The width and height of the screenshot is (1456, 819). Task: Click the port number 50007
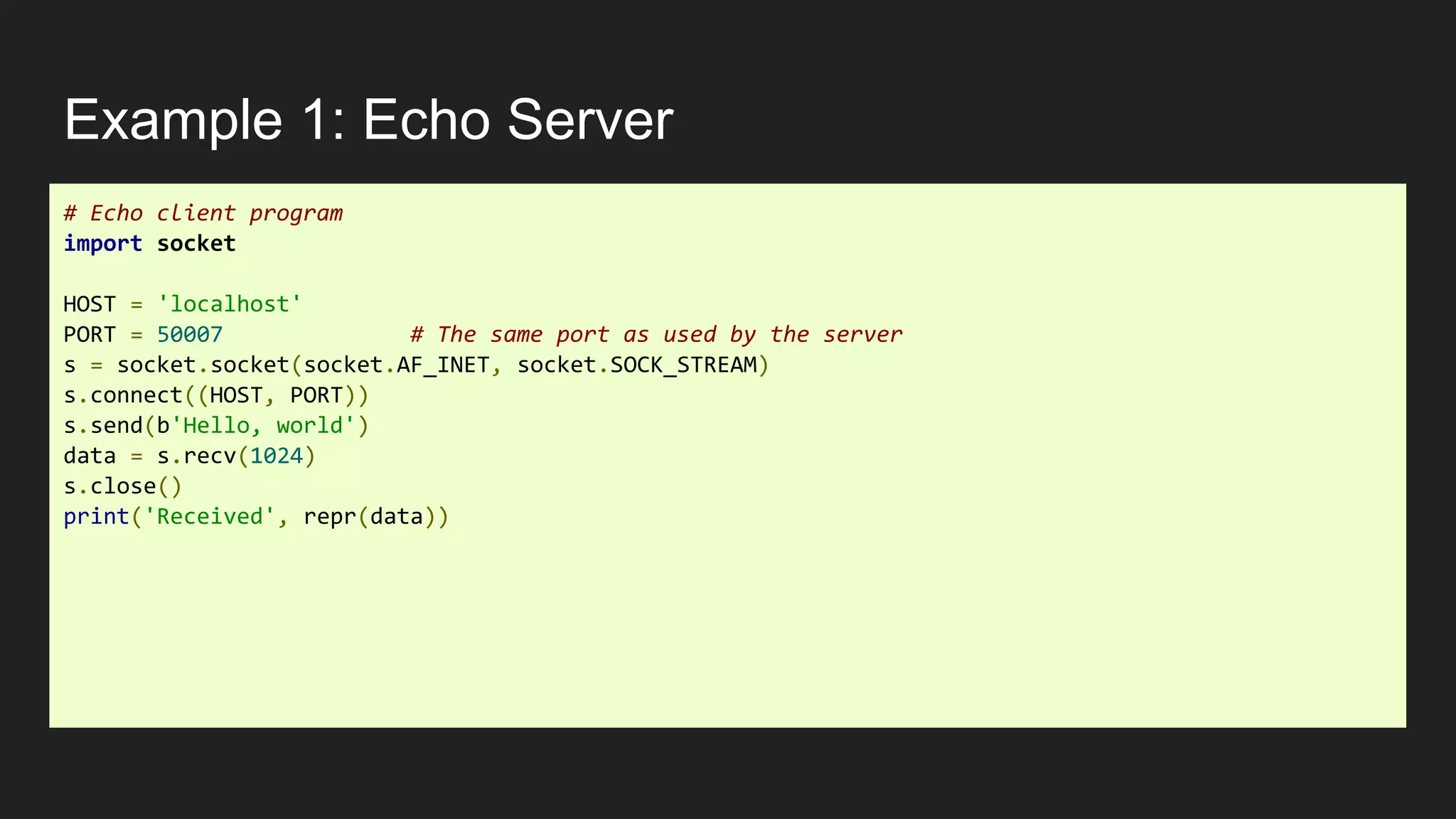pos(190,335)
